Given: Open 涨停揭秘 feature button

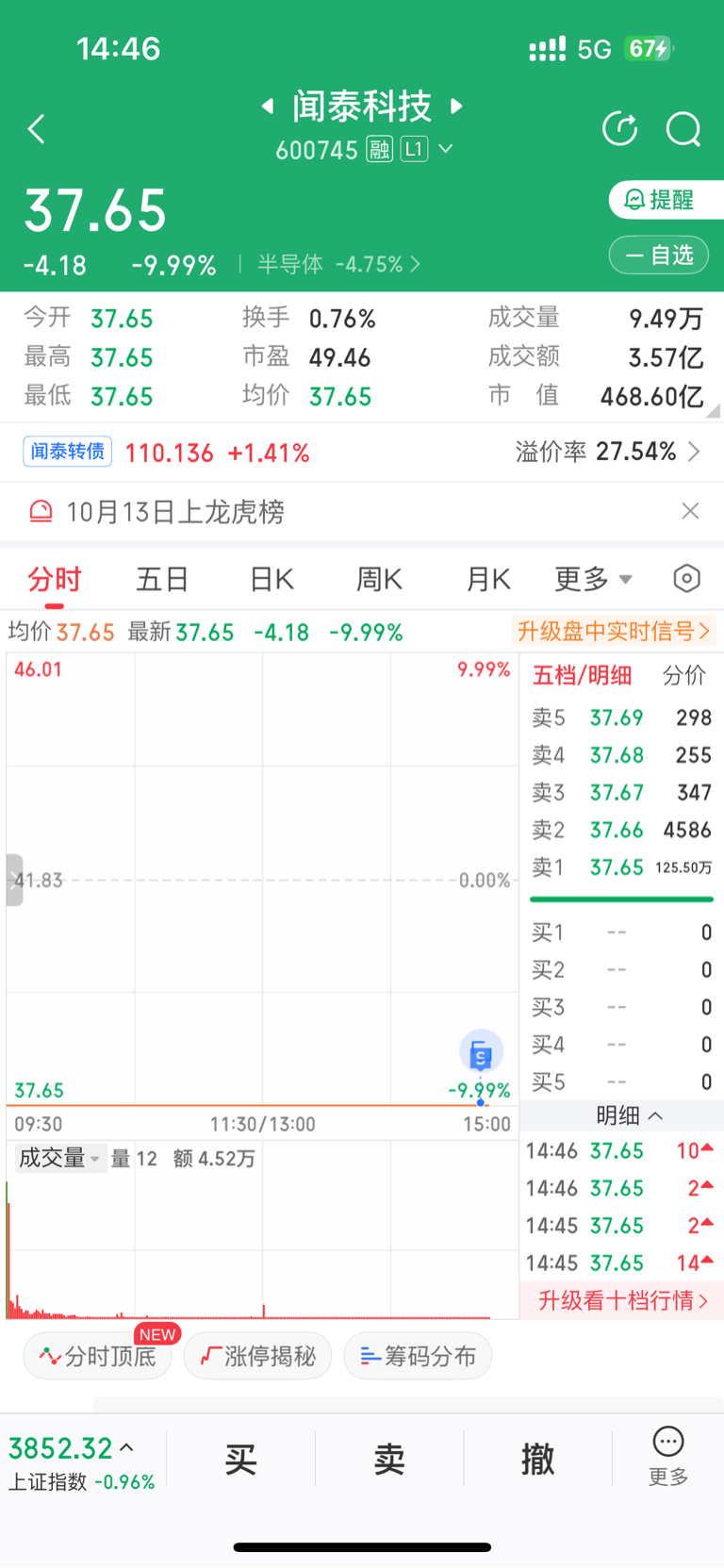Looking at the screenshot, I should click(257, 1356).
